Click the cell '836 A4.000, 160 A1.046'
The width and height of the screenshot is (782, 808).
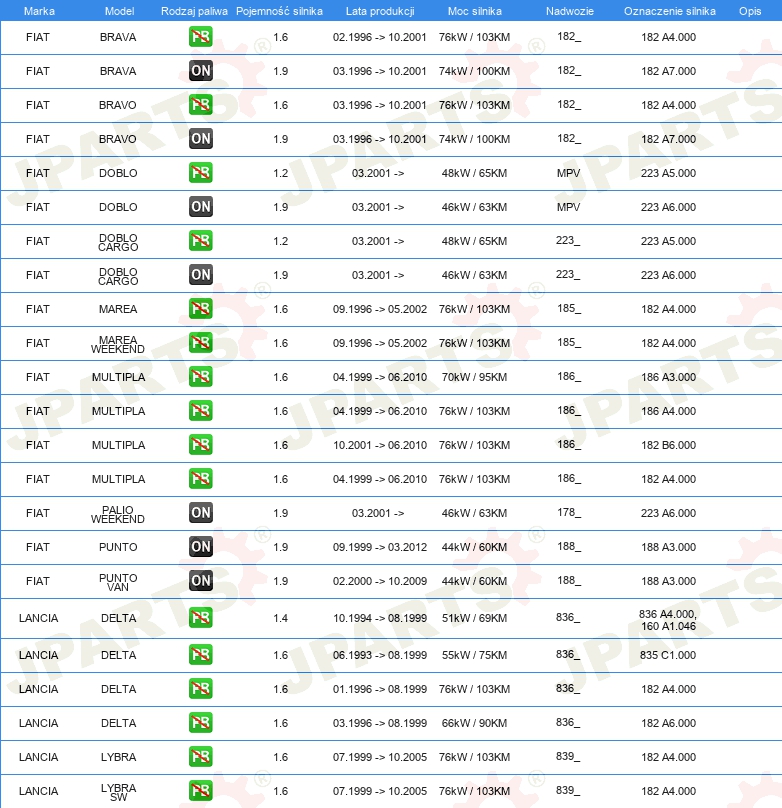click(x=668, y=620)
